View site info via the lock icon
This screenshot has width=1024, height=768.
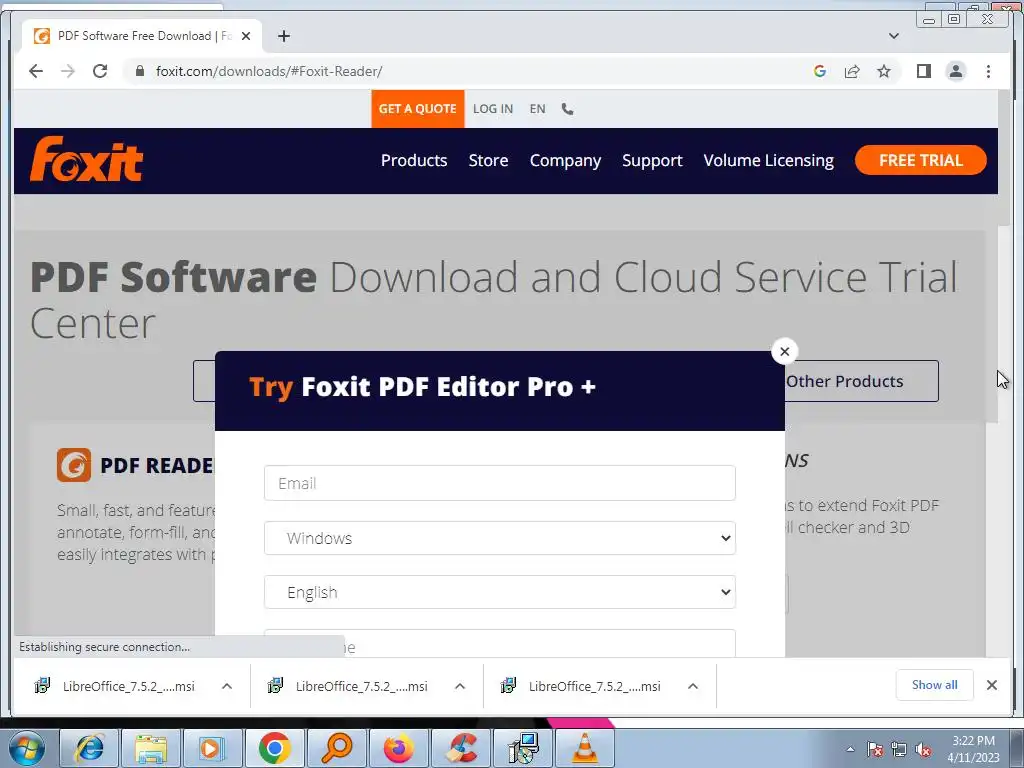(x=140, y=71)
